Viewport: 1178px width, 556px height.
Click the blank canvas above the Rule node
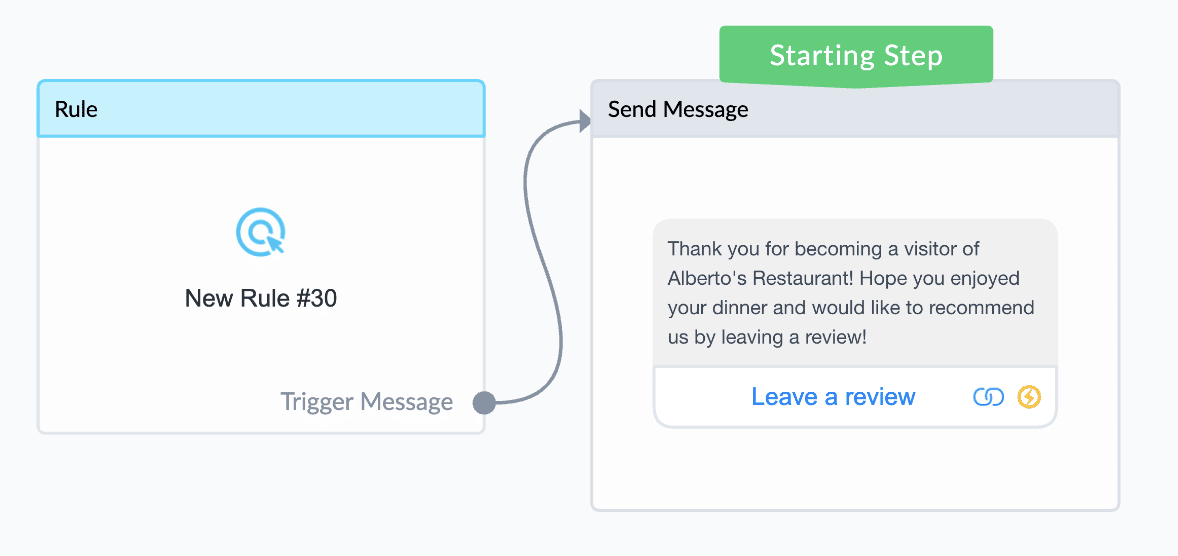tap(261, 38)
